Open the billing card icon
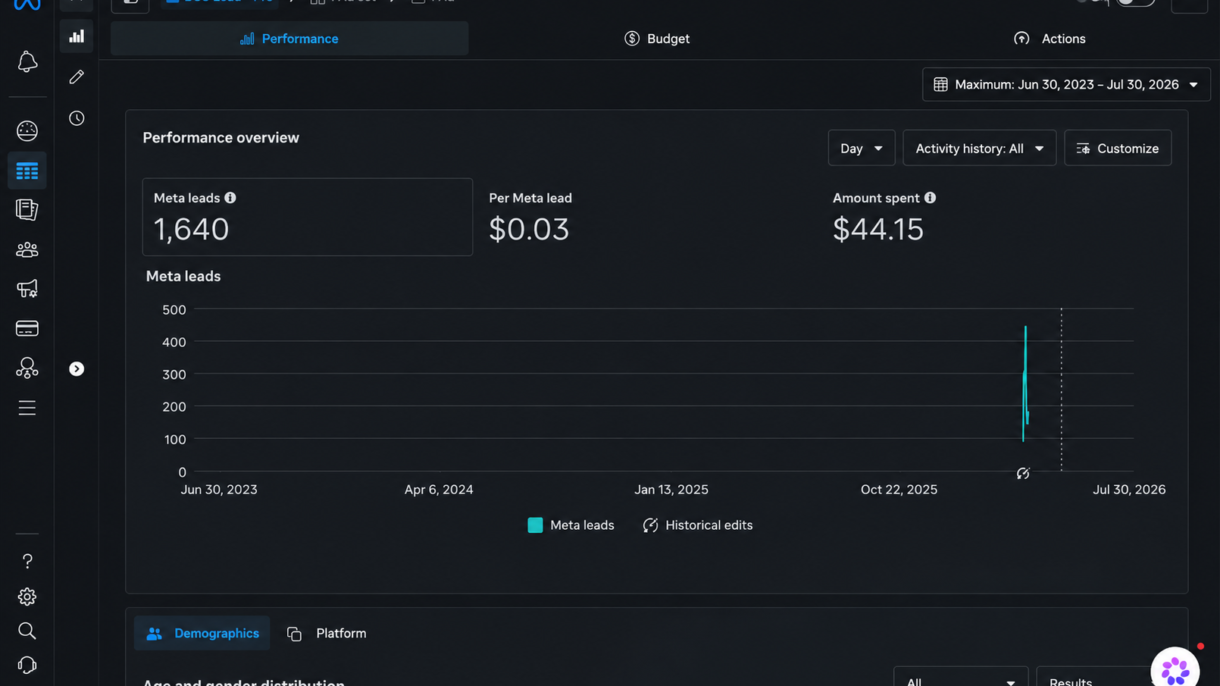The height and width of the screenshot is (686, 1220). tap(27, 328)
